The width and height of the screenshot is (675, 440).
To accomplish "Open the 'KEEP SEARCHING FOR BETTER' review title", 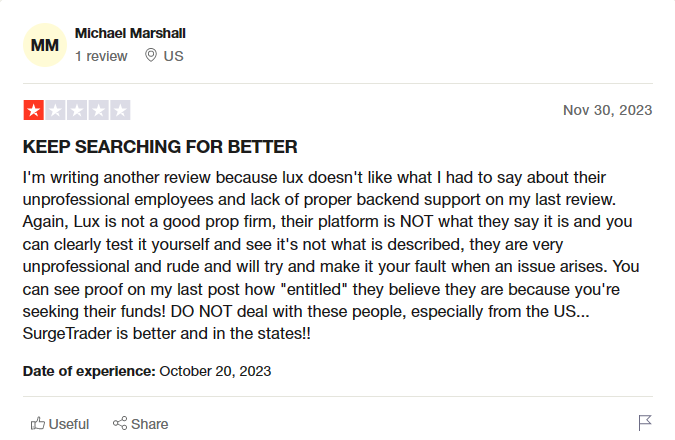I will click(160, 147).
